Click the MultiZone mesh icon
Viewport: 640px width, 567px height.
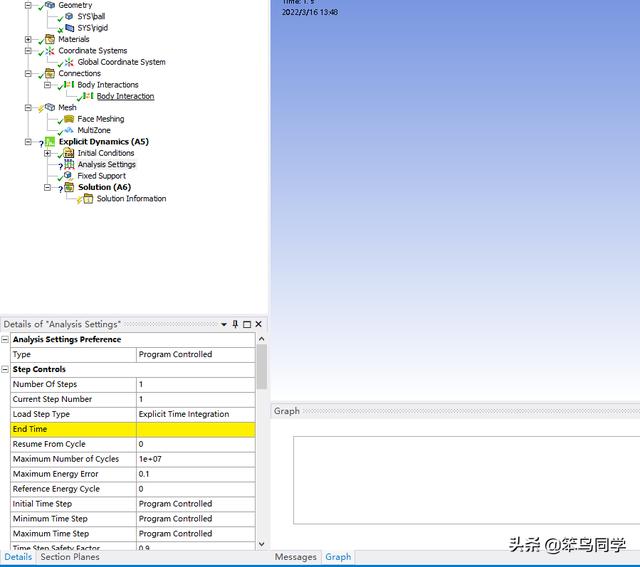69,130
